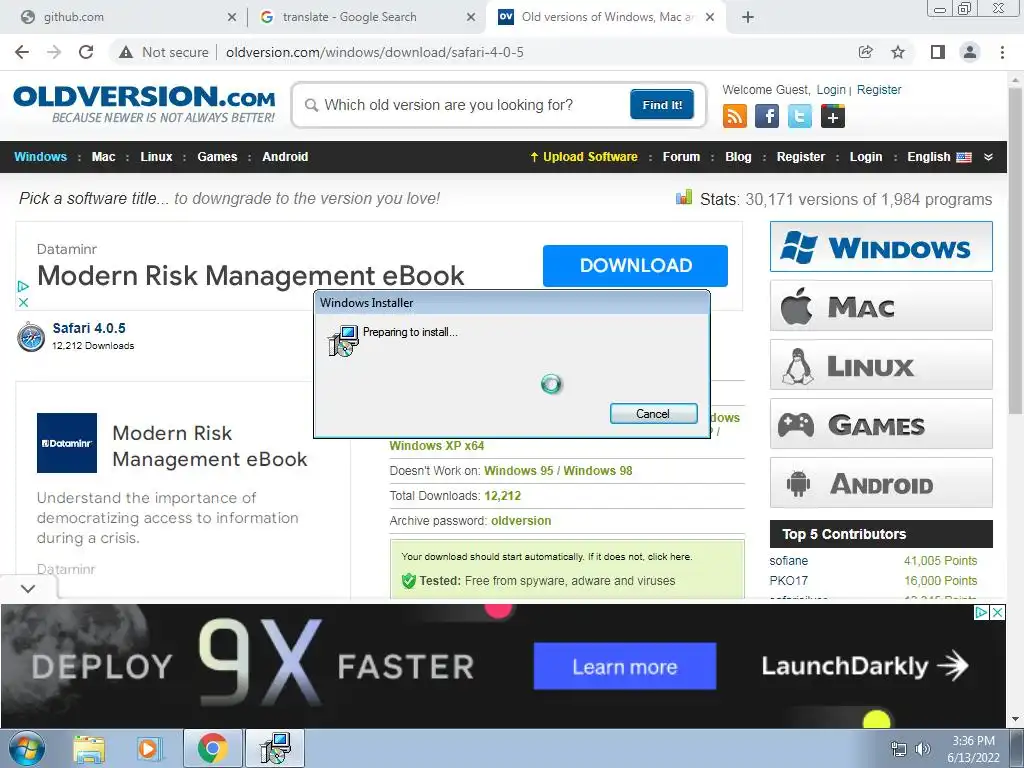This screenshot has width=1024, height=768.
Task: Close the Google Search tab
Action: 471,18
